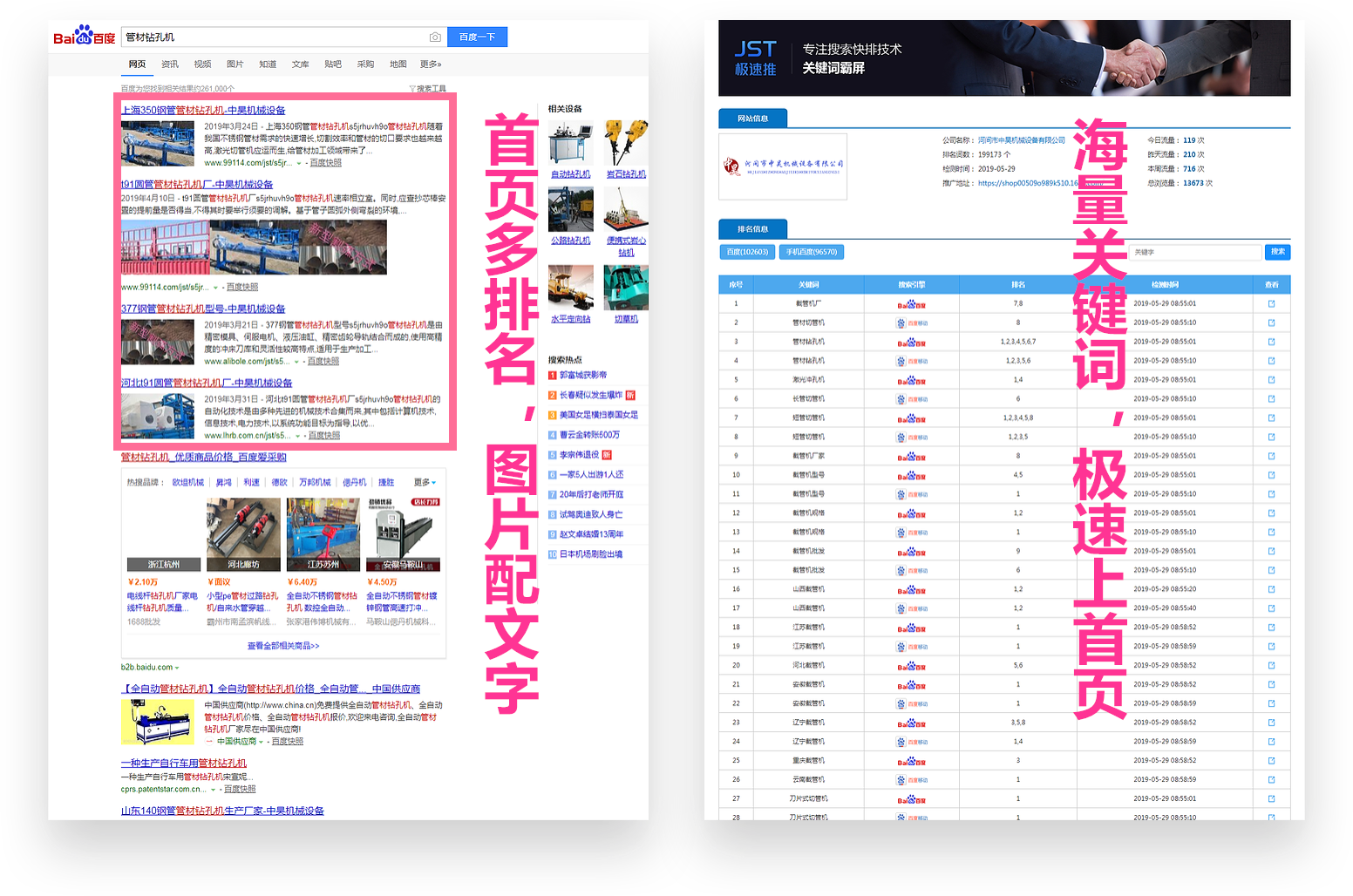1353x896 pixels.
Task: Open the 河间市中昊机械设备有限公司 company link
Action: click(1022, 140)
